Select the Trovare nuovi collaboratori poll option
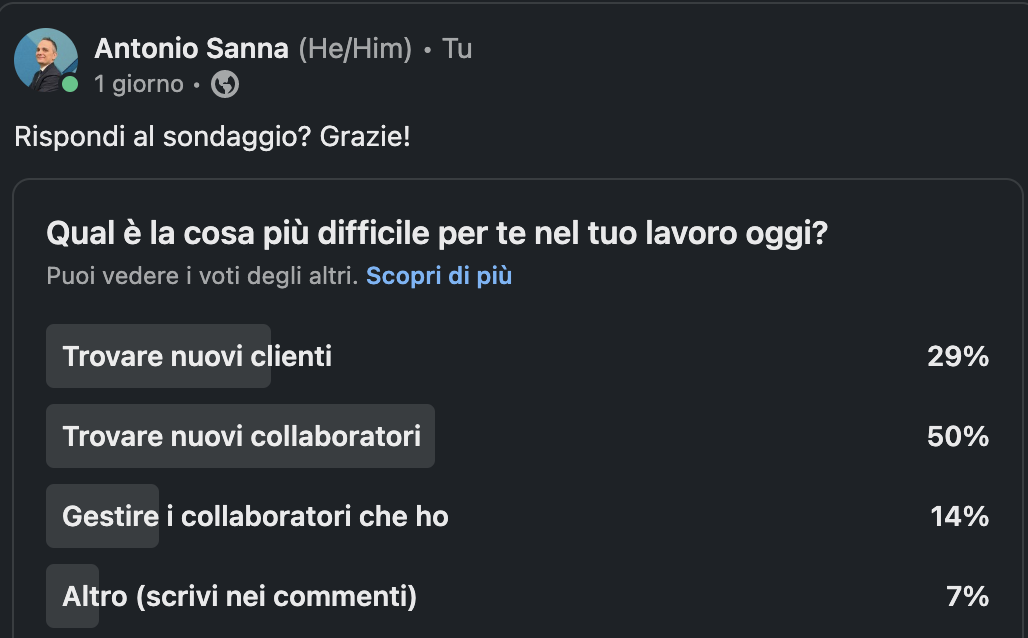This screenshot has height=638, width=1028. (x=518, y=436)
